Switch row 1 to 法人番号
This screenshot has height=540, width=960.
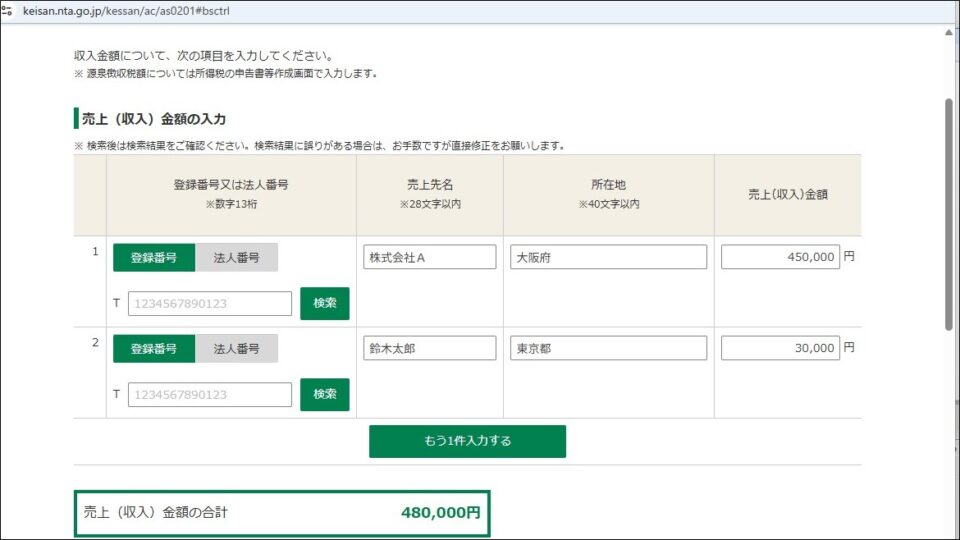coord(237,257)
